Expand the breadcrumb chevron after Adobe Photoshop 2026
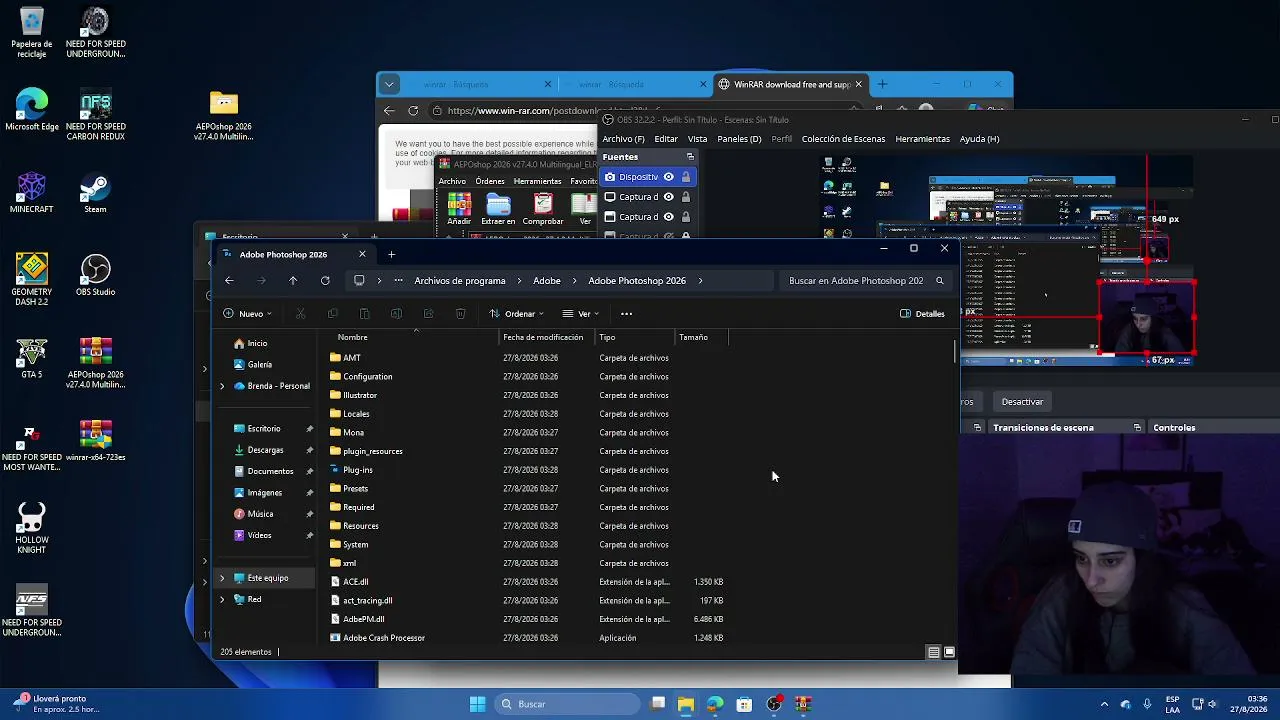This screenshot has width=1280, height=720. click(x=700, y=281)
